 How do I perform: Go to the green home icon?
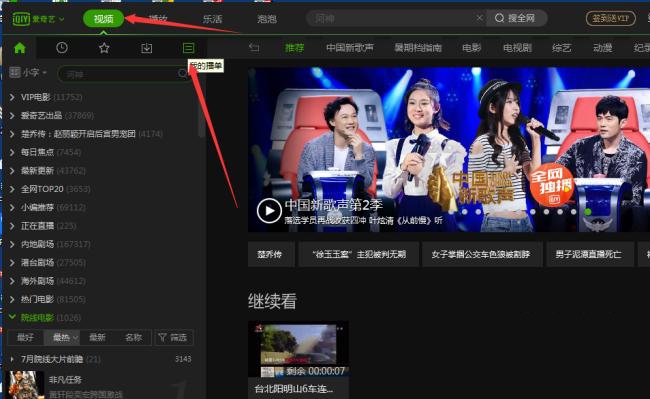point(19,48)
